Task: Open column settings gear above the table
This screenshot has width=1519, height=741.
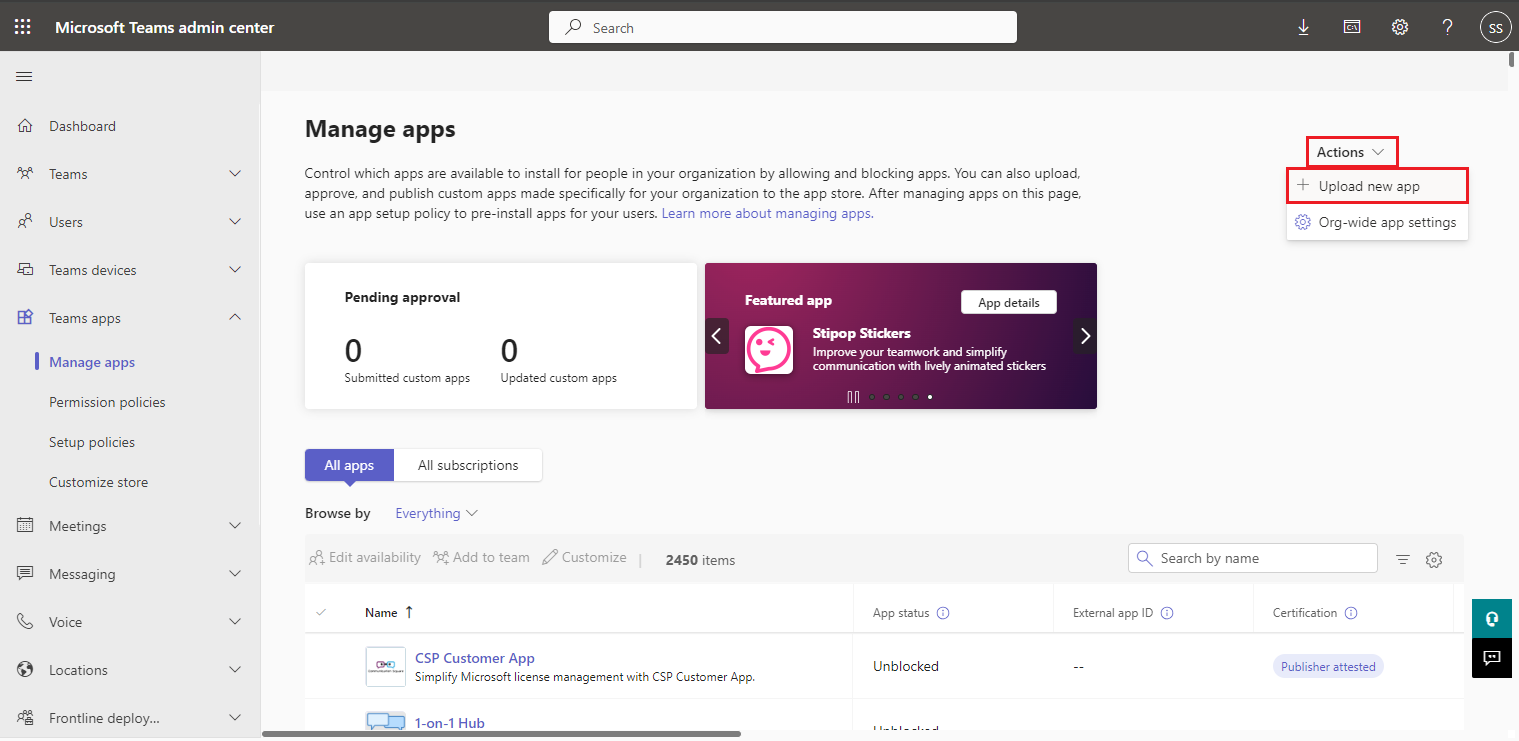Action: (x=1434, y=560)
